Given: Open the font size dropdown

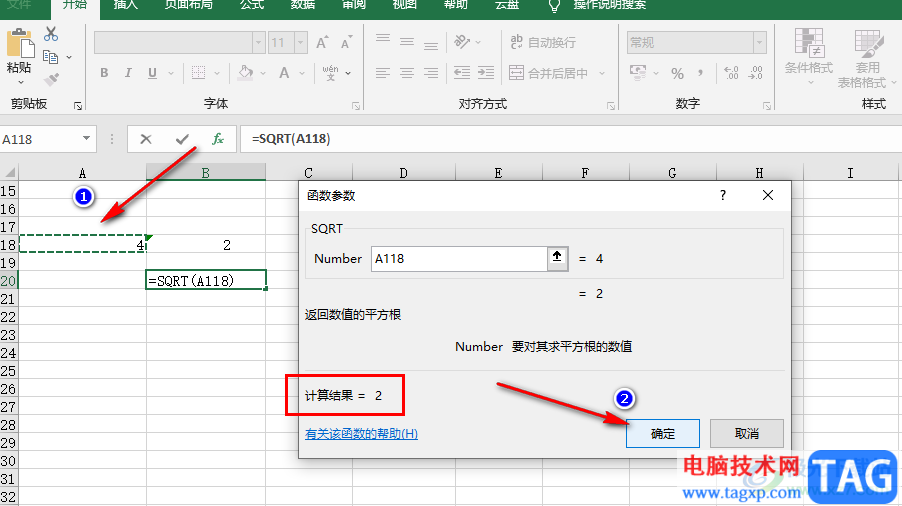Looking at the screenshot, I should pyautogui.click(x=300, y=43).
